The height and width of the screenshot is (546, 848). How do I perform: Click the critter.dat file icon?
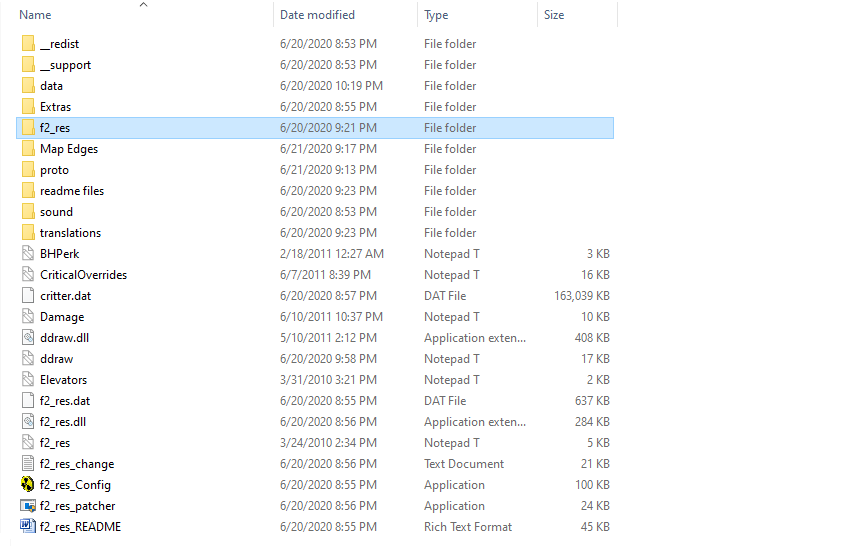pos(28,296)
